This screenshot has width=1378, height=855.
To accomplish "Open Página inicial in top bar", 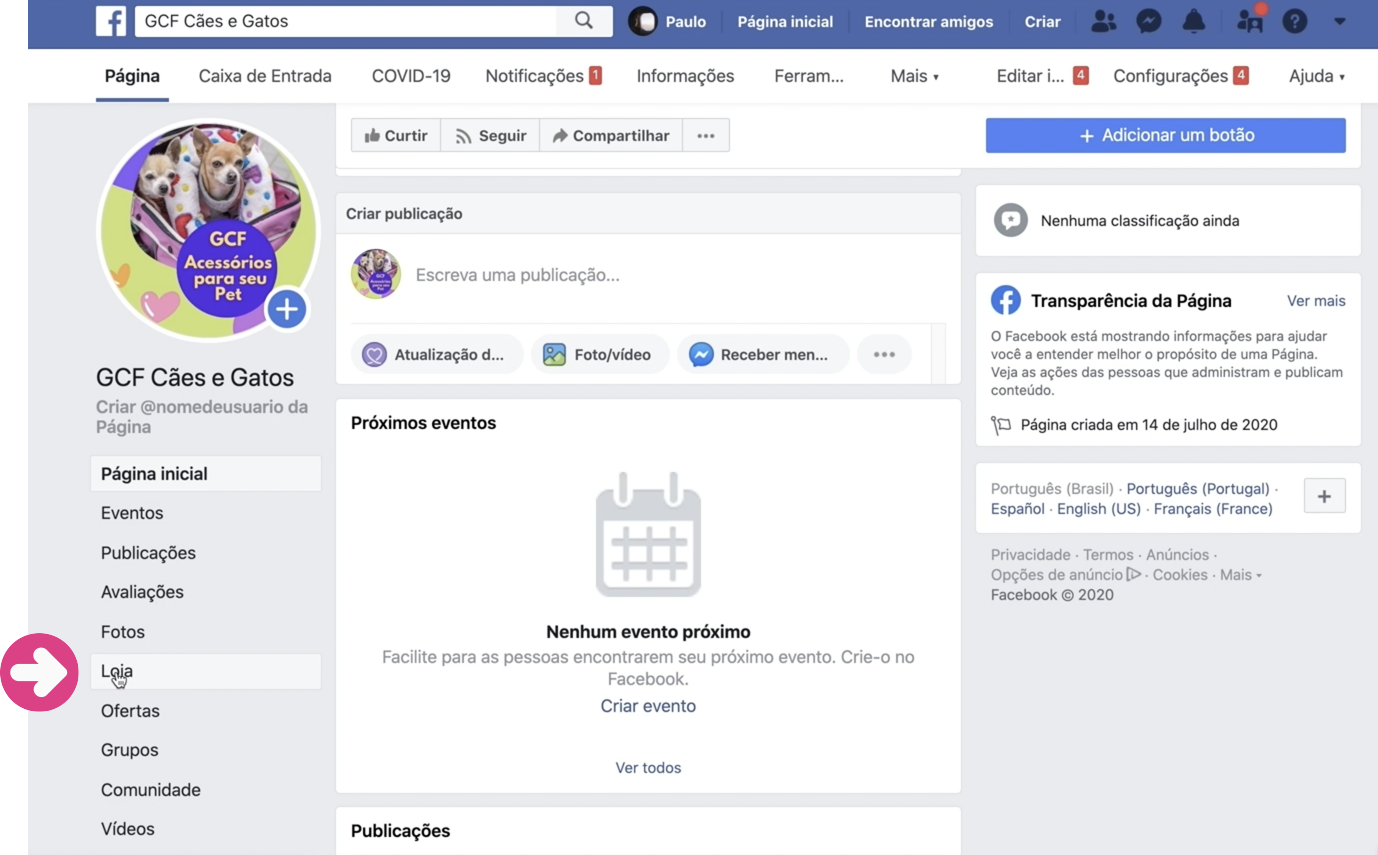I will 785,21.
